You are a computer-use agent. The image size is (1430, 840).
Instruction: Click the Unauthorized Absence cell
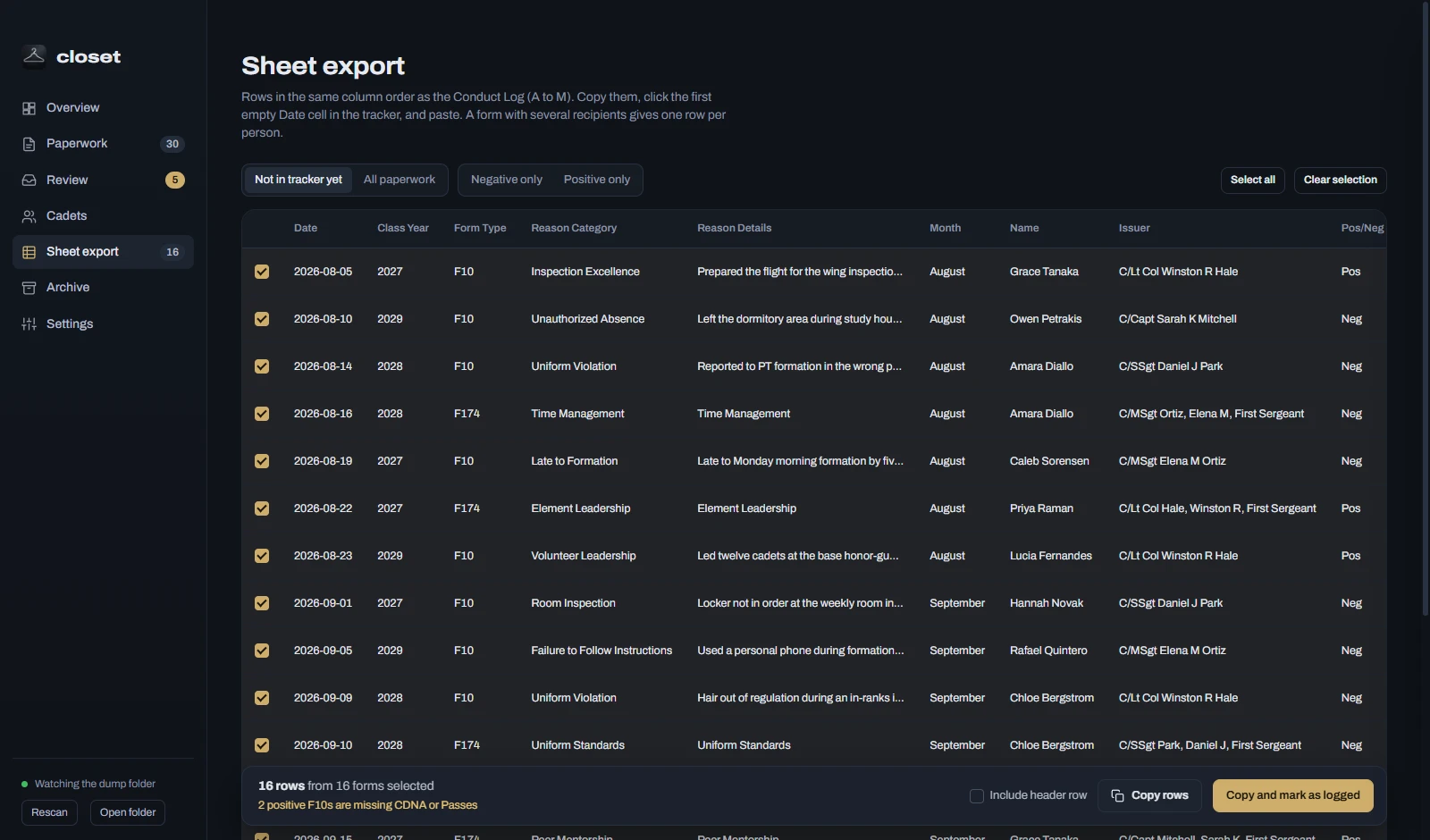(x=588, y=319)
